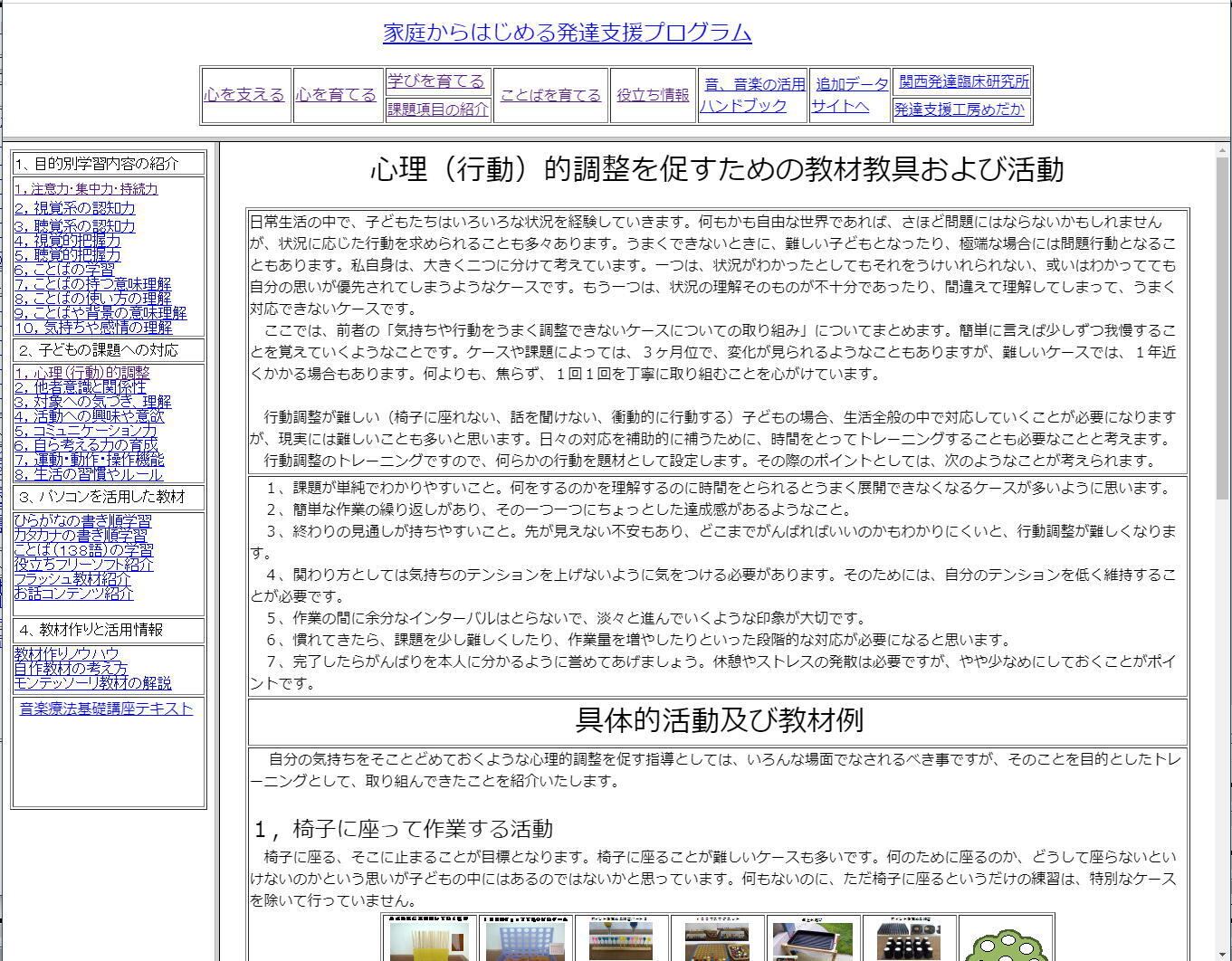Click the heading 1，椅子に座って作業する活動
The width and height of the screenshot is (1232, 961).
[x=404, y=829]
